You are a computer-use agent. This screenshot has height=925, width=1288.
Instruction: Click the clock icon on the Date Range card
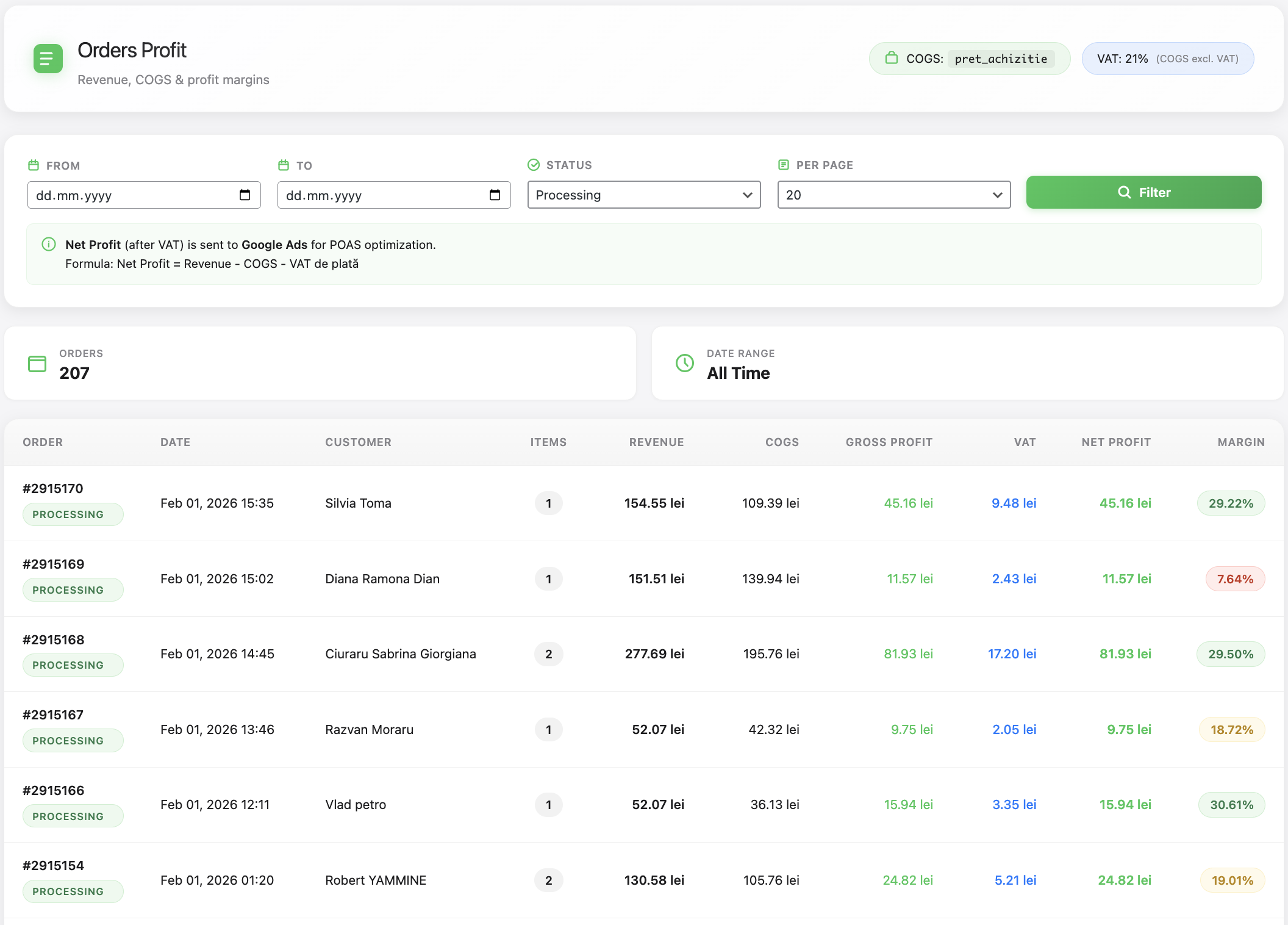[x=684, y=363]
